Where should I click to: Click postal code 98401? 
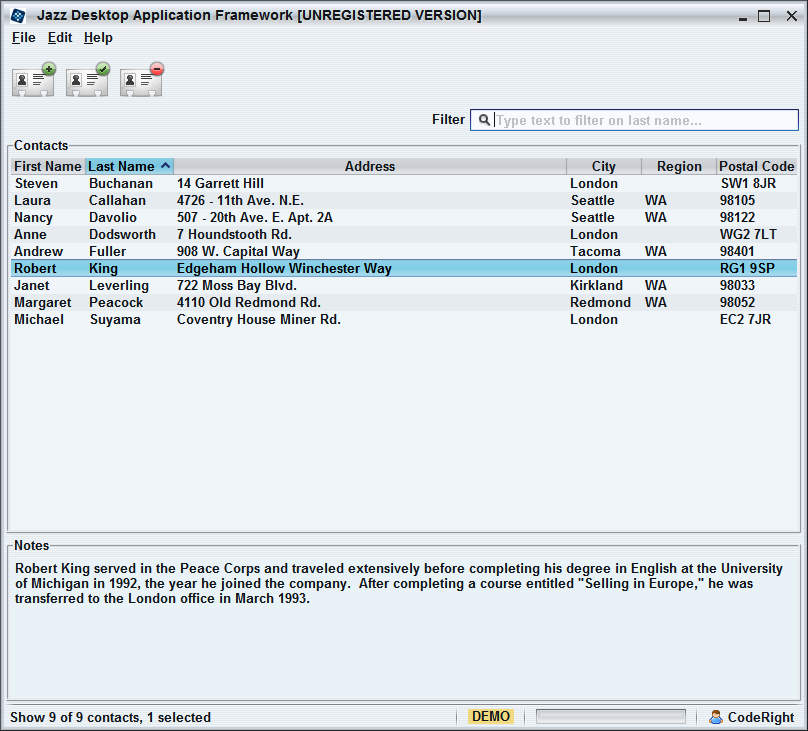click(737, 251)
